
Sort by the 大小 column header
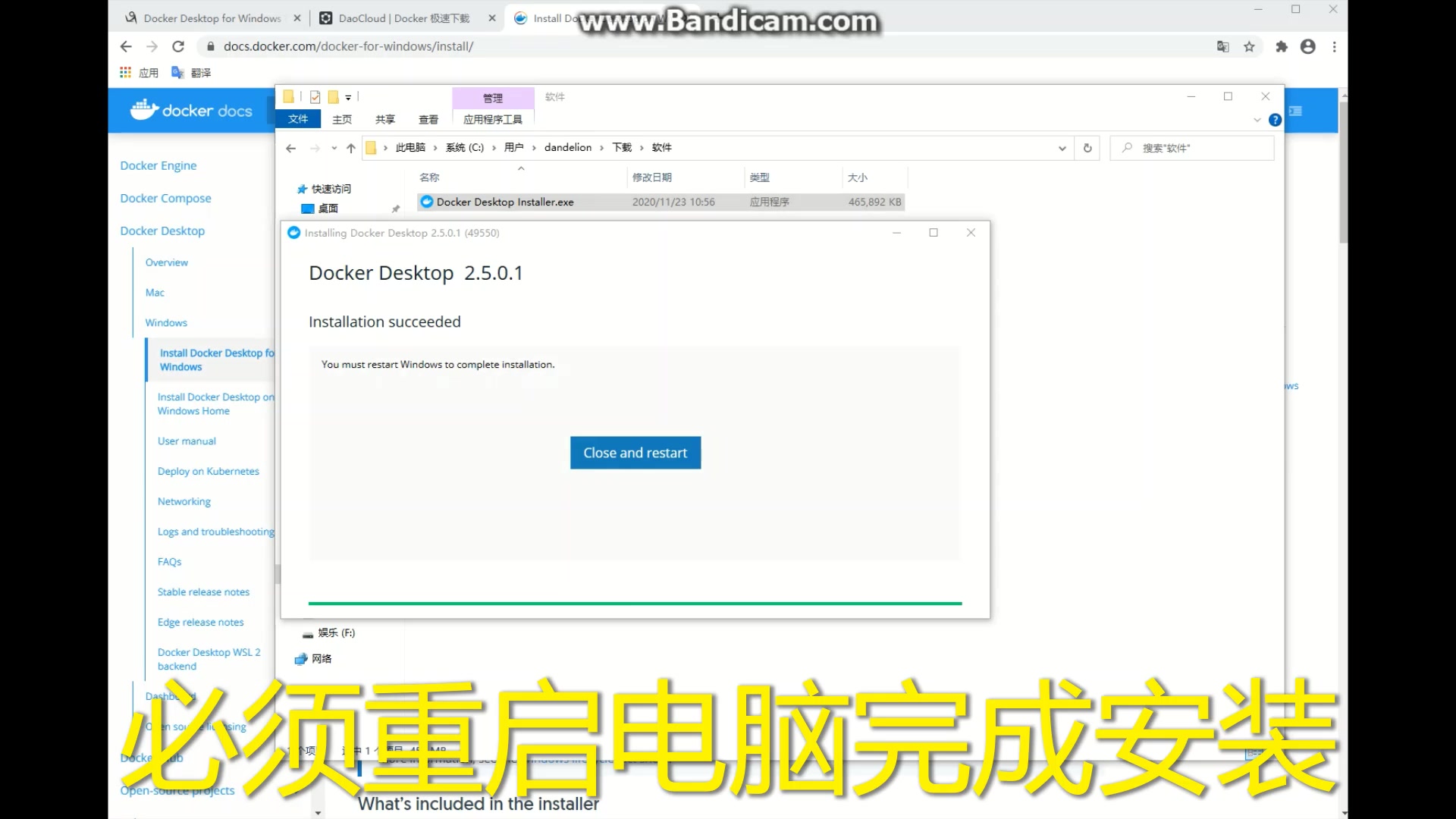point(858,177)
